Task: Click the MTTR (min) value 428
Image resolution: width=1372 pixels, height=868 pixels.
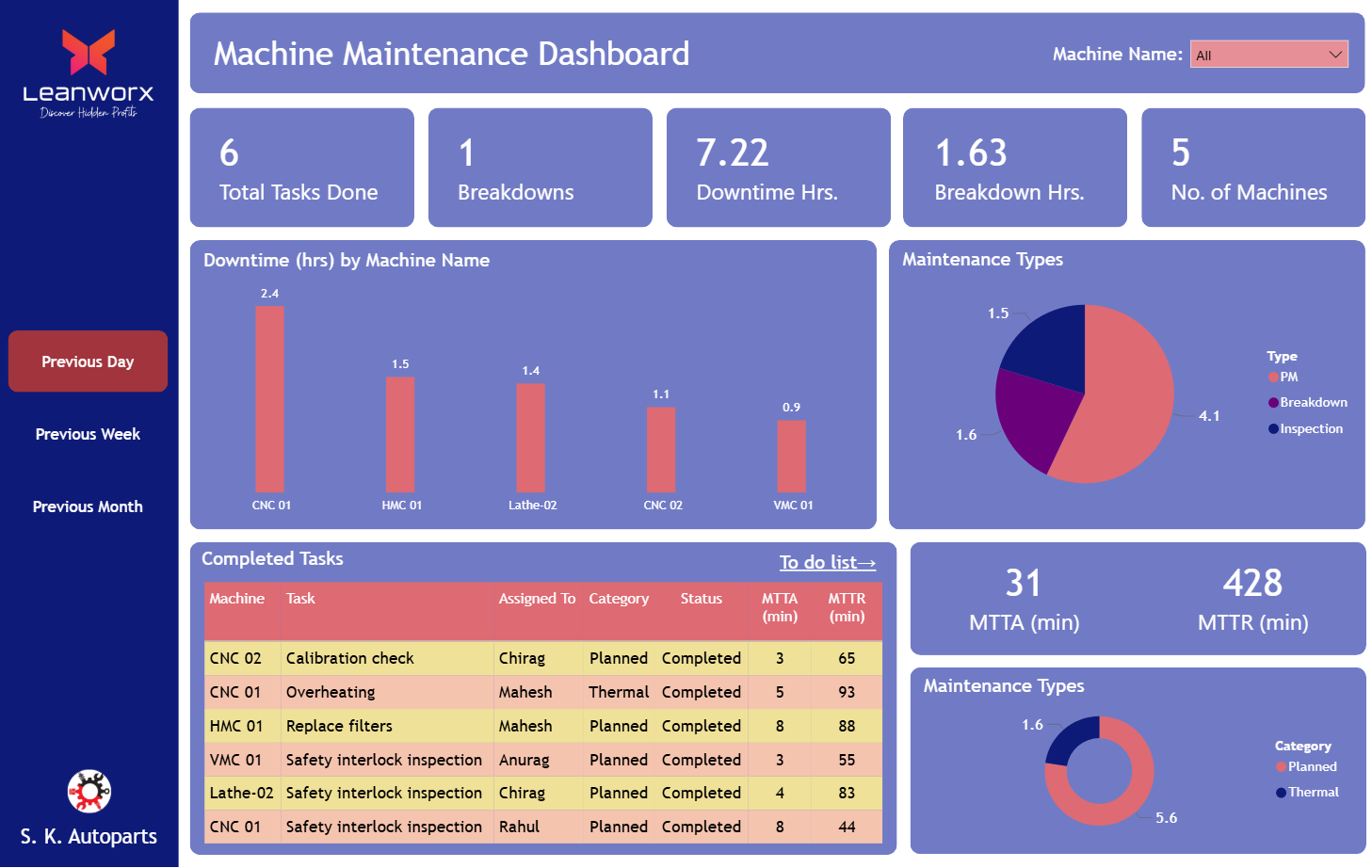Action: pos(1252,584)
